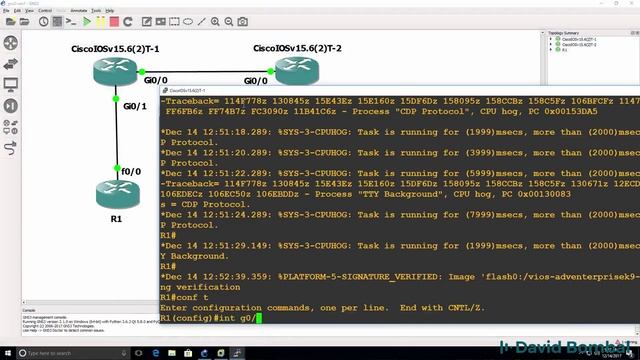Start all devices with green play button
Screen dimensions: 640x360
(x=87, y=22)
